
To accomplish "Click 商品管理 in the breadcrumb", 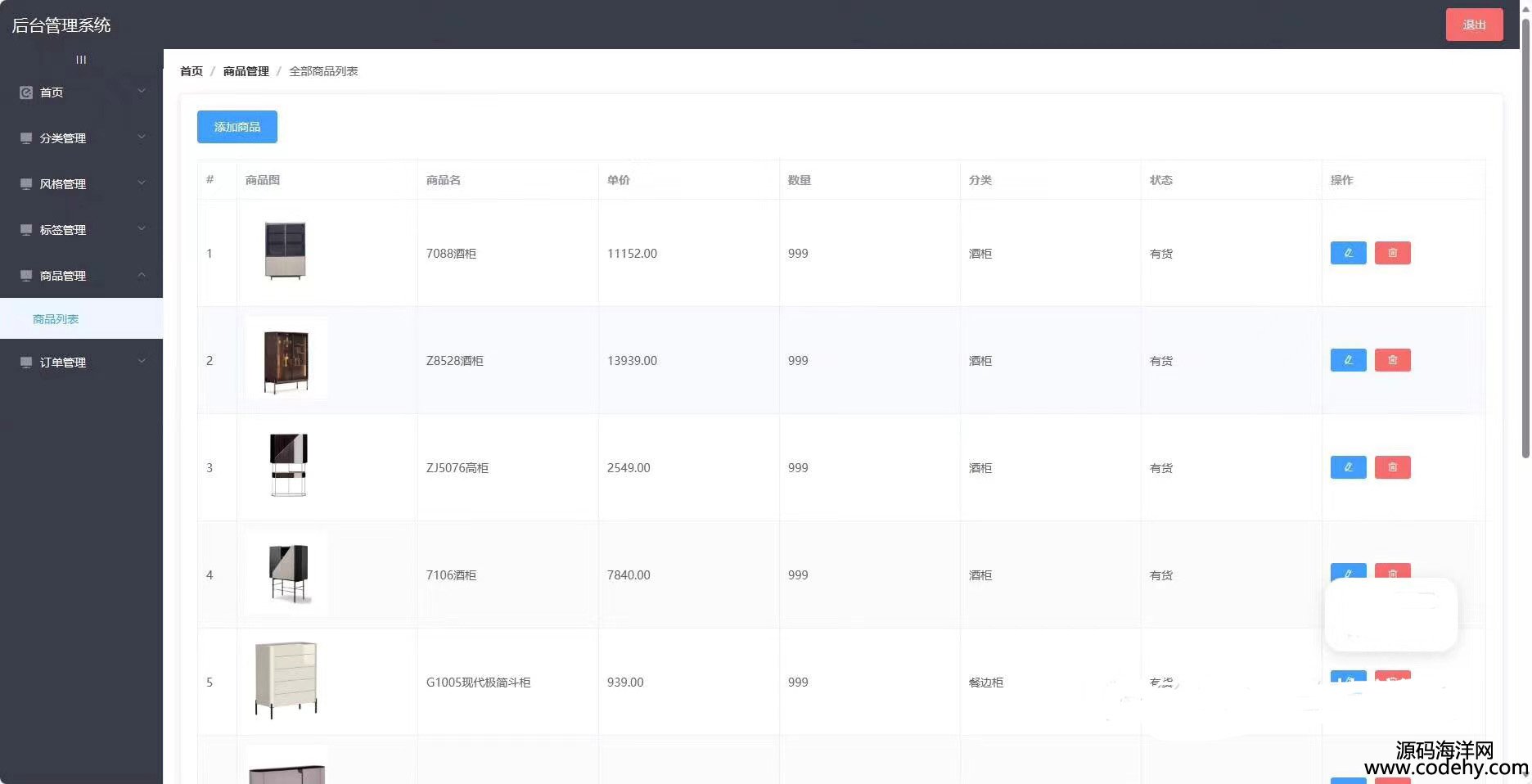I will coord(246,71).
